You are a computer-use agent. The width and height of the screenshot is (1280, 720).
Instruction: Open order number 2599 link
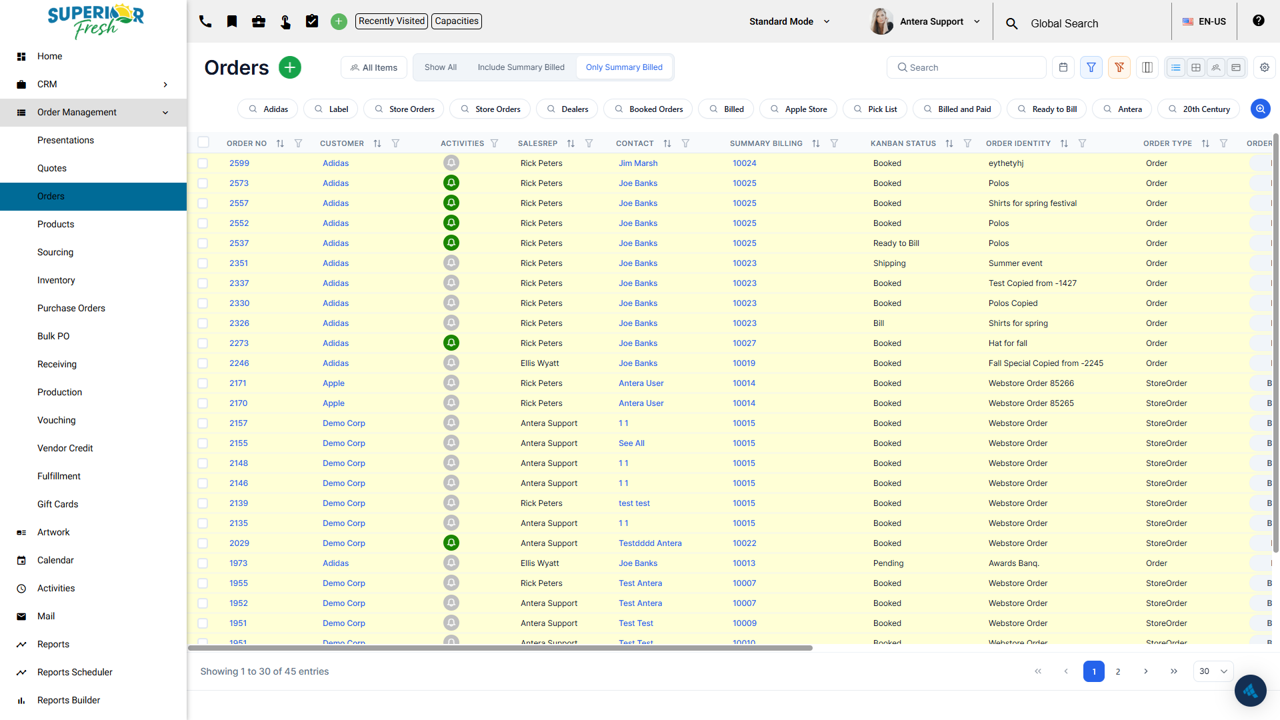point(239,163)
